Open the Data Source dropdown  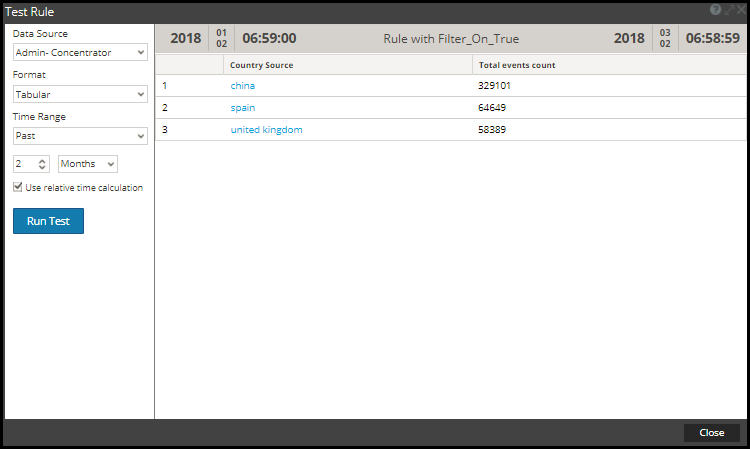[80, 52]
